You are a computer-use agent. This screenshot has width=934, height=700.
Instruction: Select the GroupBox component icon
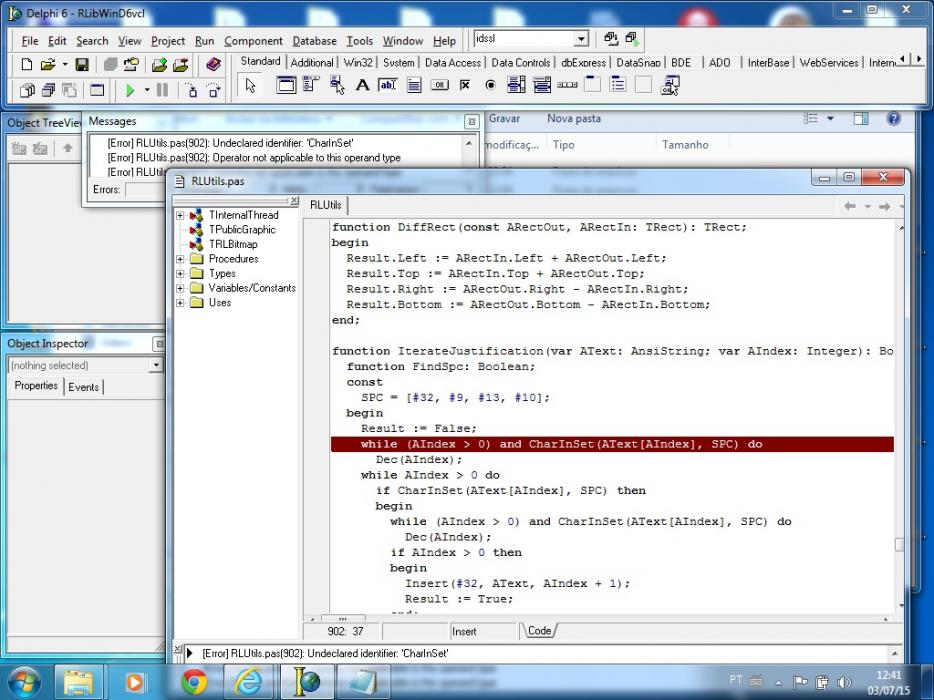click(592, 85)
